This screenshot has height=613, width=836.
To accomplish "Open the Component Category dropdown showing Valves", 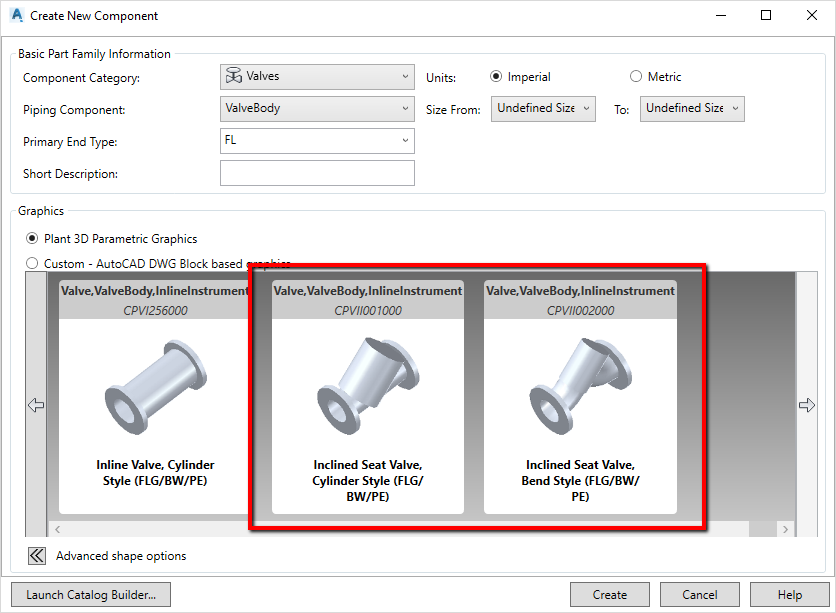I will pos(317,77).
